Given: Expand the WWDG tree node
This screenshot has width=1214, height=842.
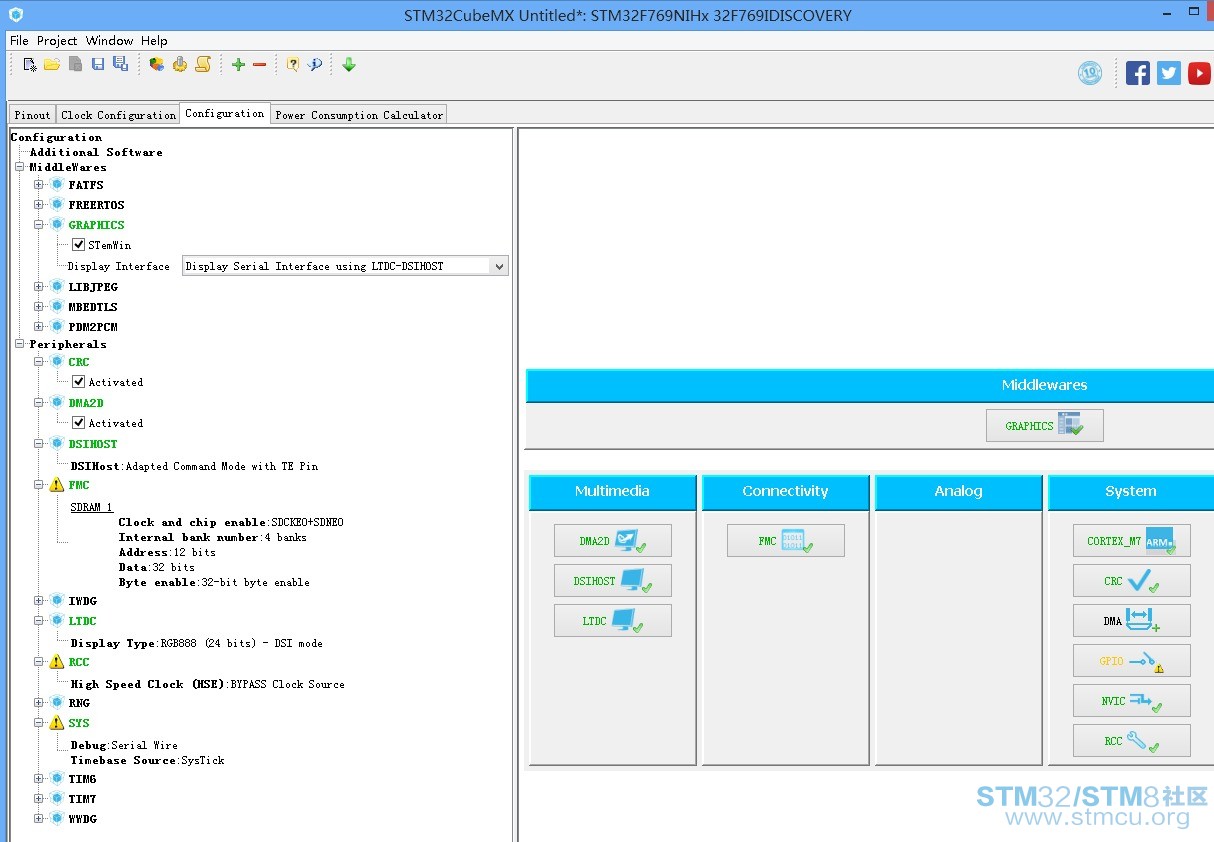Looking at the screenshot, I should click(39, 819).
